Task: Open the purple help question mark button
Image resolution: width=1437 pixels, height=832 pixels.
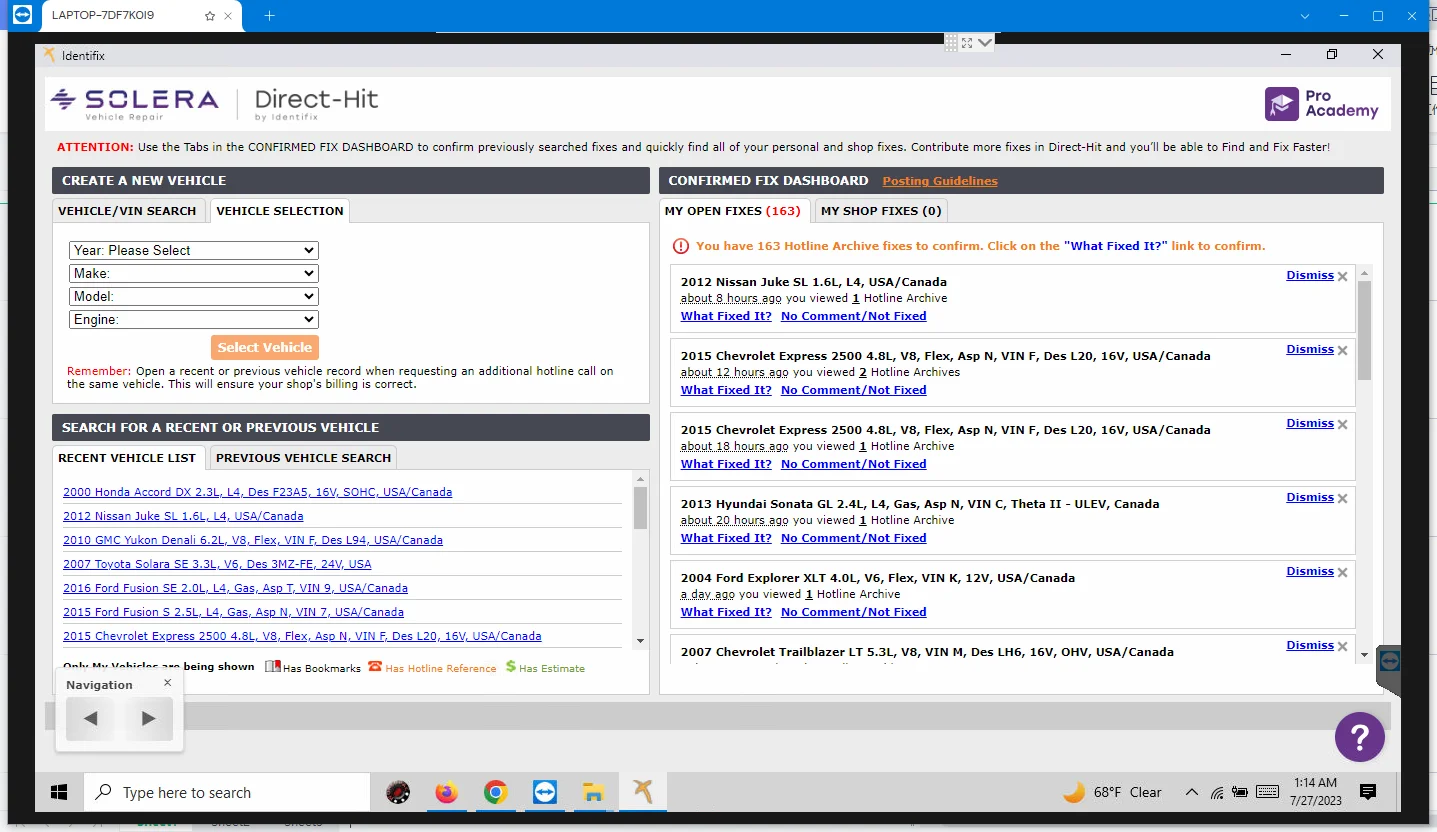Action: click(x=1359, y=738)
